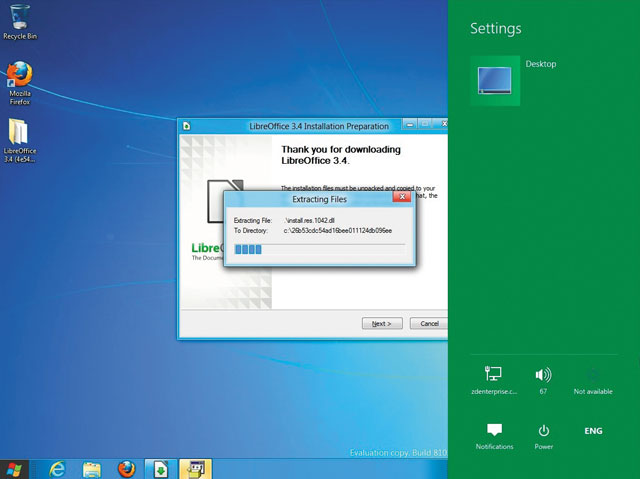Select the install.res.1042.dll file name text
Image resolution: width=640 pixels, height=479 pixels.
pyautogui.click(x=309, y=220)
